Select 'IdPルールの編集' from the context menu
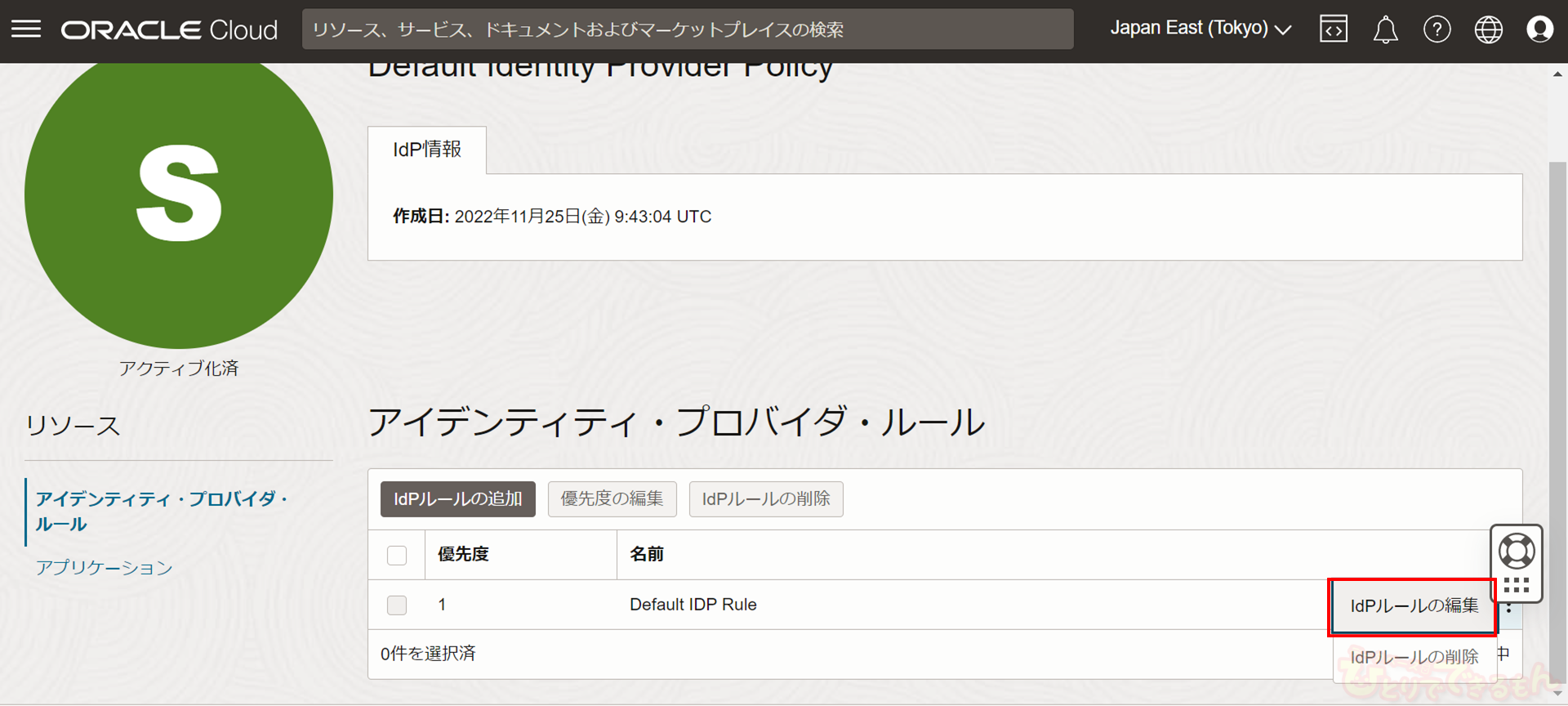 point(1414,605)
